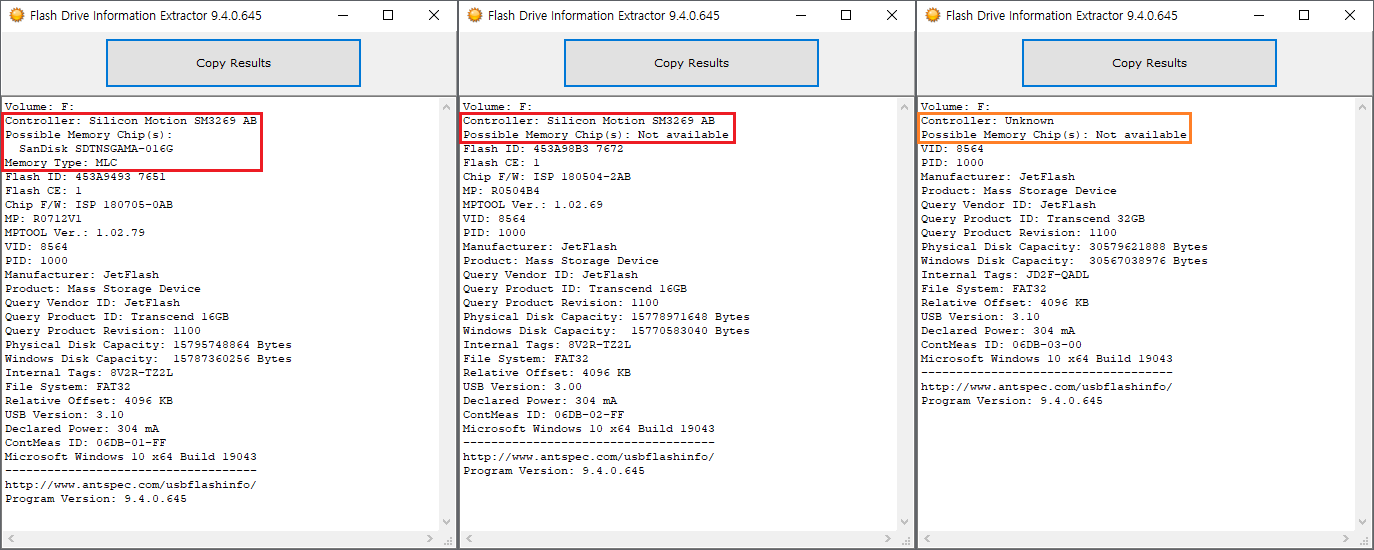
Task: Close the right Flash Drive Information Extractor window
Action: tap(1350, 15)
